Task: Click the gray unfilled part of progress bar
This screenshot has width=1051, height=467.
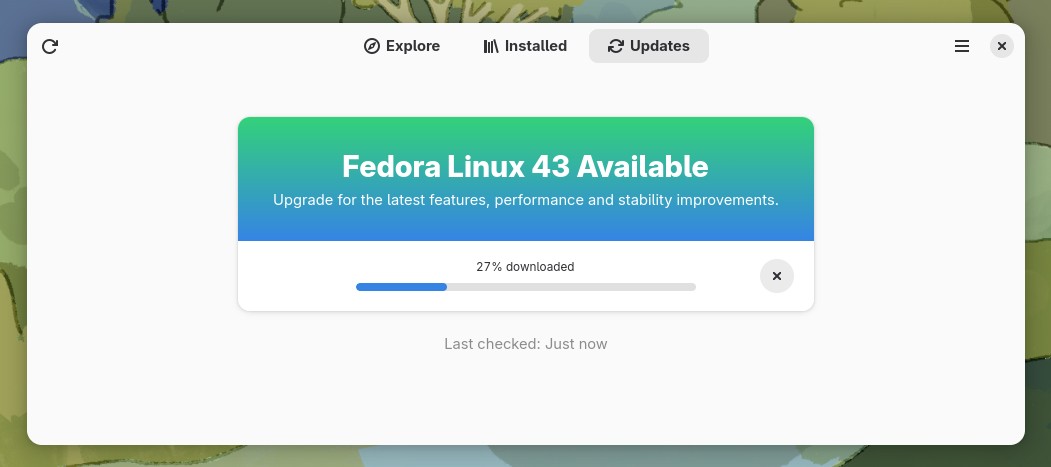Action: (570, 287)
